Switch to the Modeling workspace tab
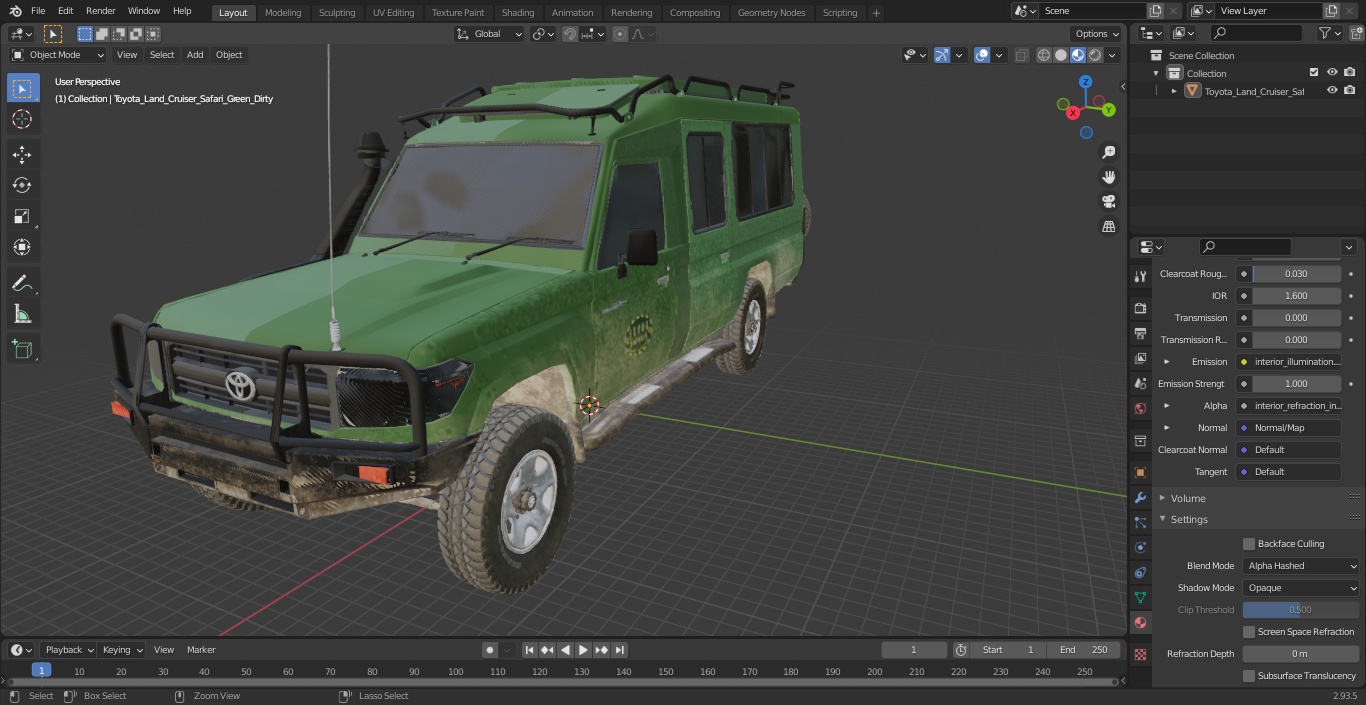Image resolution: width=1366 pixels, height=705 pixels. (283, 12)
